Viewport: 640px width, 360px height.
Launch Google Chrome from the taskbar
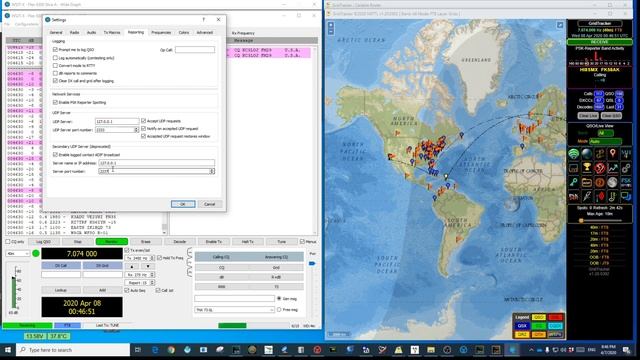[171, 350]
